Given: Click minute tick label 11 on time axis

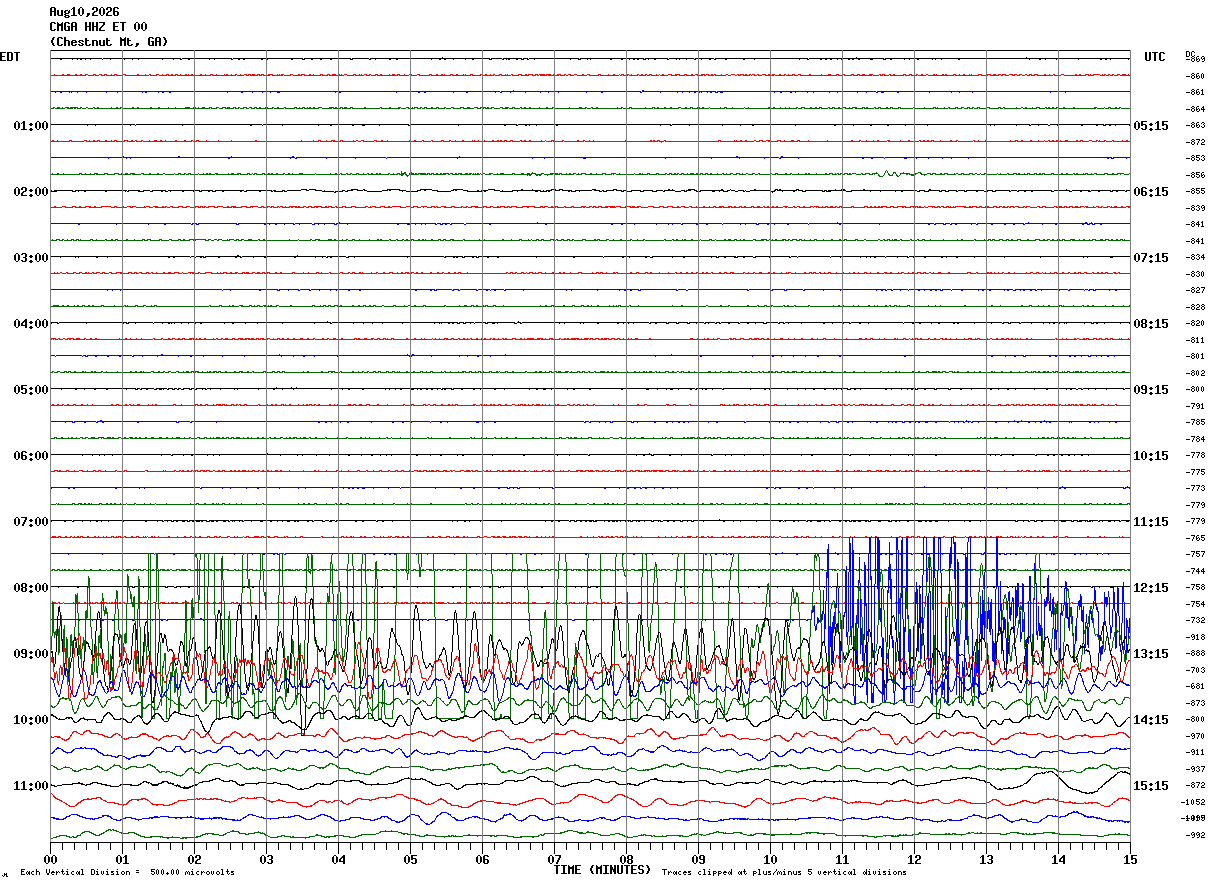Looking at the screenshot, I should coord(843,859).
